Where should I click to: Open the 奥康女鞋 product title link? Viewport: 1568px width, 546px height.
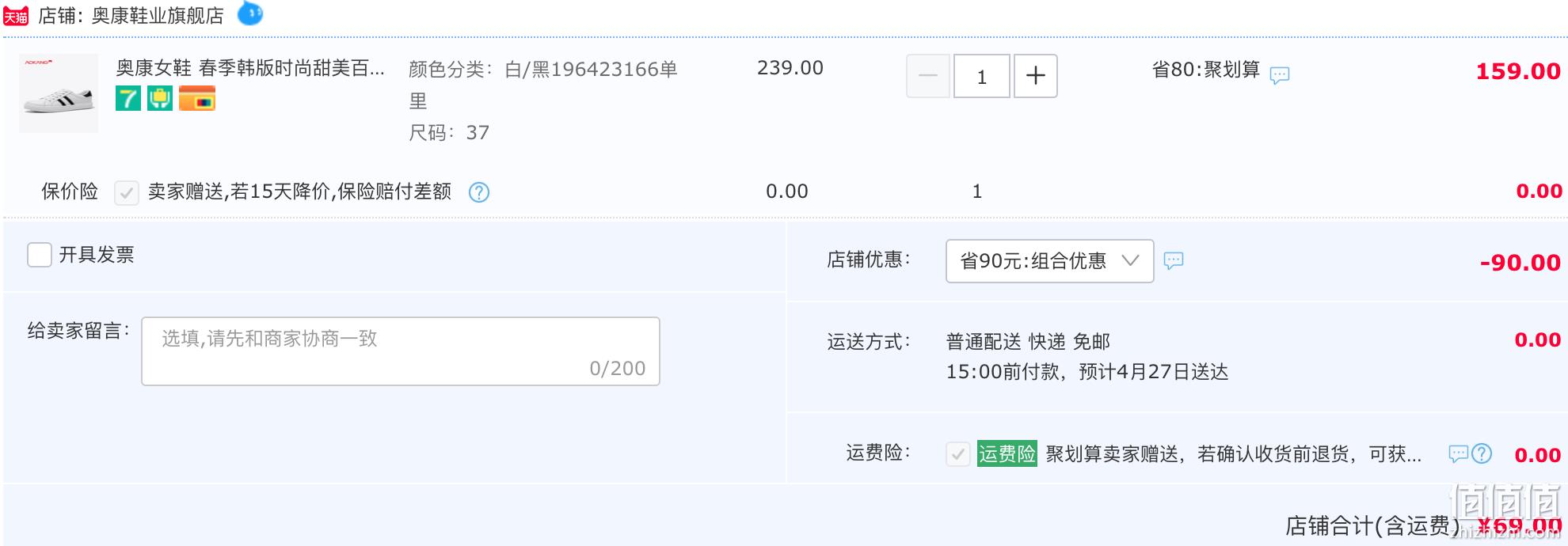tap(250, 69)
